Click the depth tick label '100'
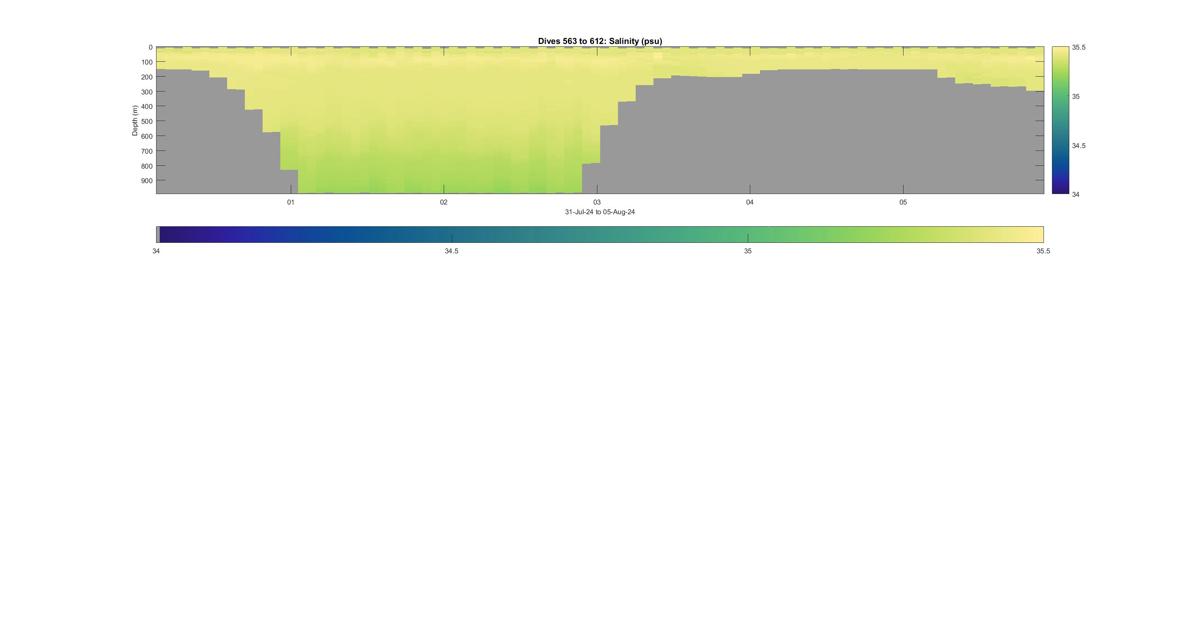Screen dimensions: 1200x622 point(146,62)
